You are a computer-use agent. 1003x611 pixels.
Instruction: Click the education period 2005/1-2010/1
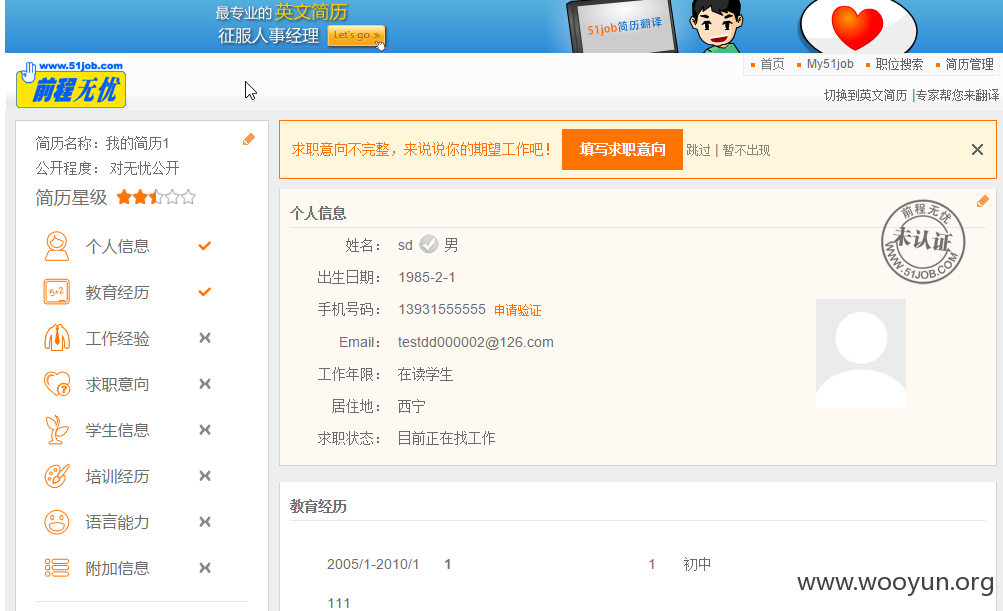point(373,564)
